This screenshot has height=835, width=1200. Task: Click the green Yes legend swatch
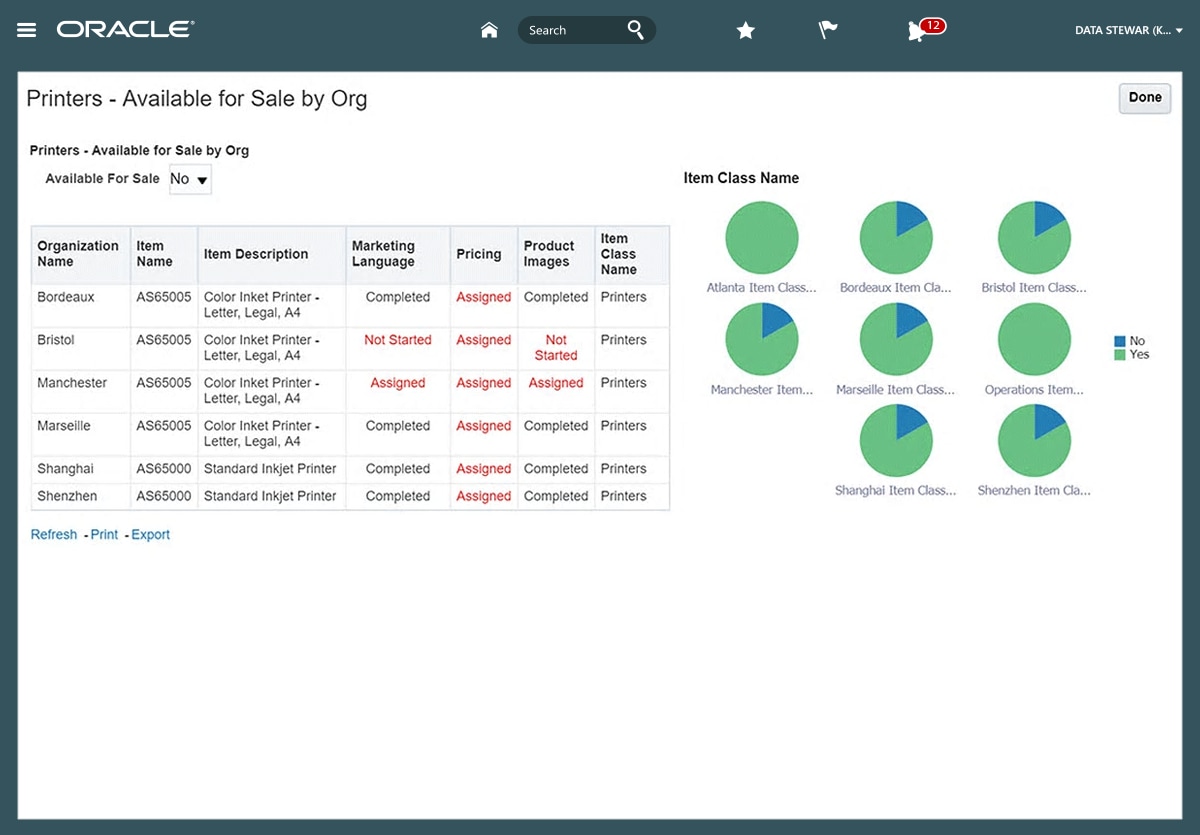1120,355
